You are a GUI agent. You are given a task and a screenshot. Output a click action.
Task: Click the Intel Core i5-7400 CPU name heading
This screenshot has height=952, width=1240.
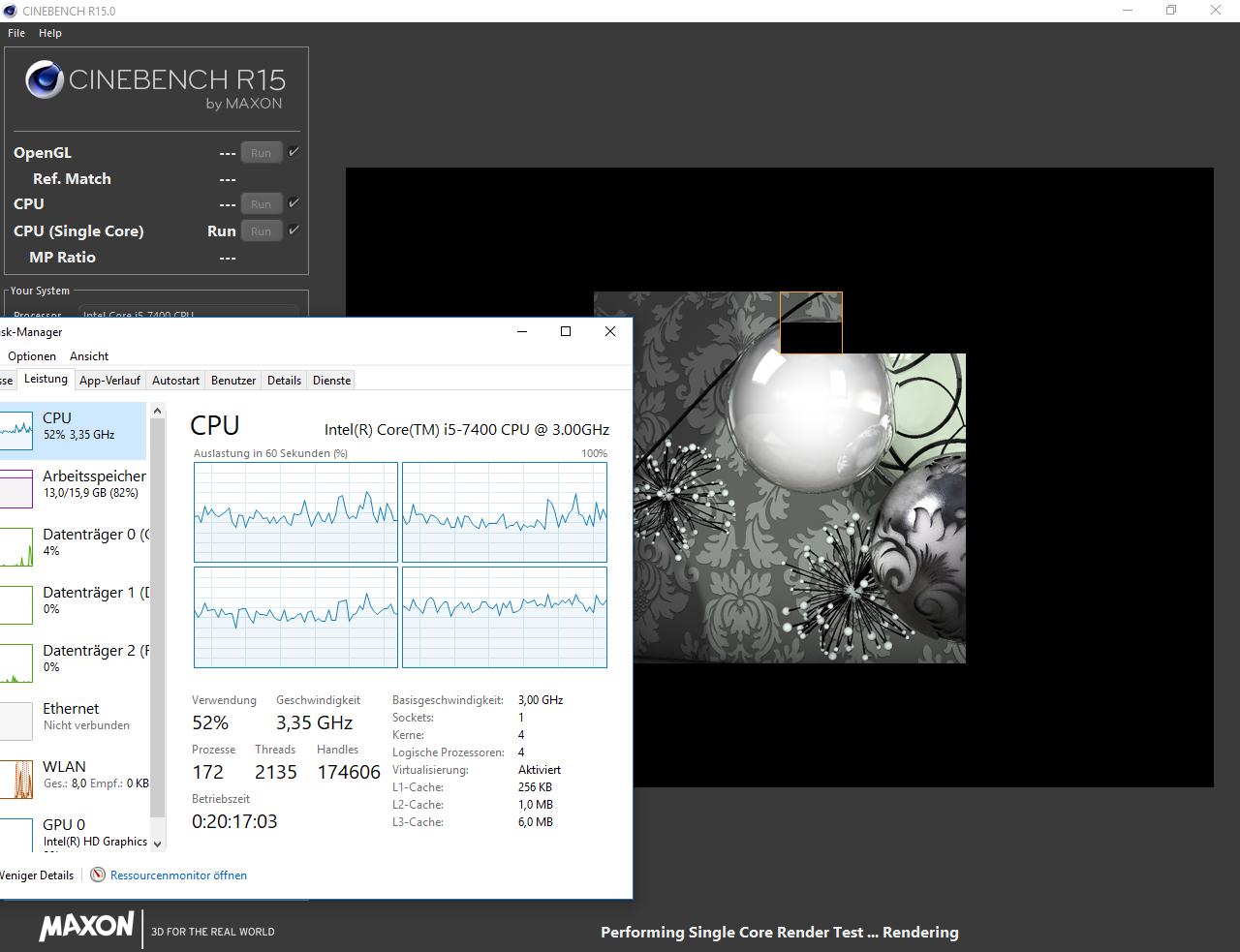[x=467, y=429]
